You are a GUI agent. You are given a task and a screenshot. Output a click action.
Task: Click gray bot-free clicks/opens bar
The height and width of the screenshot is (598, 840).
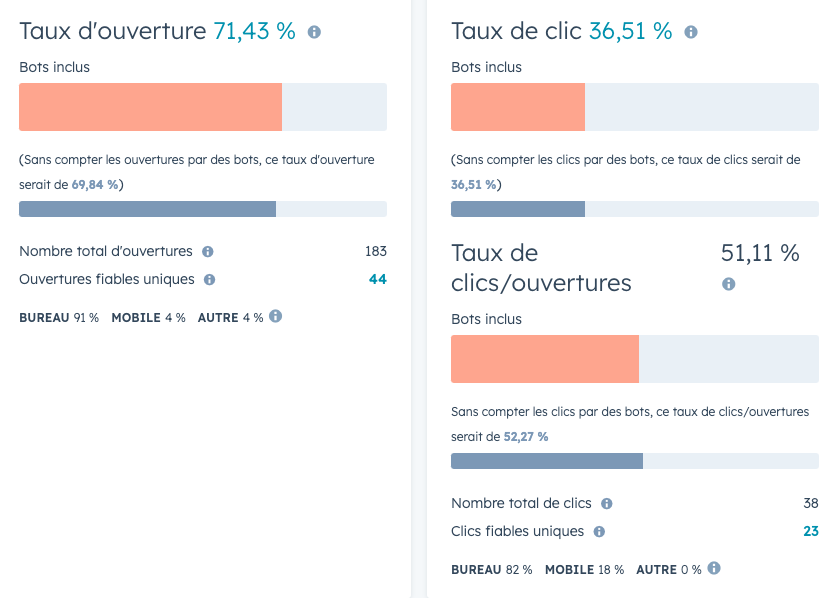[547, 461]
